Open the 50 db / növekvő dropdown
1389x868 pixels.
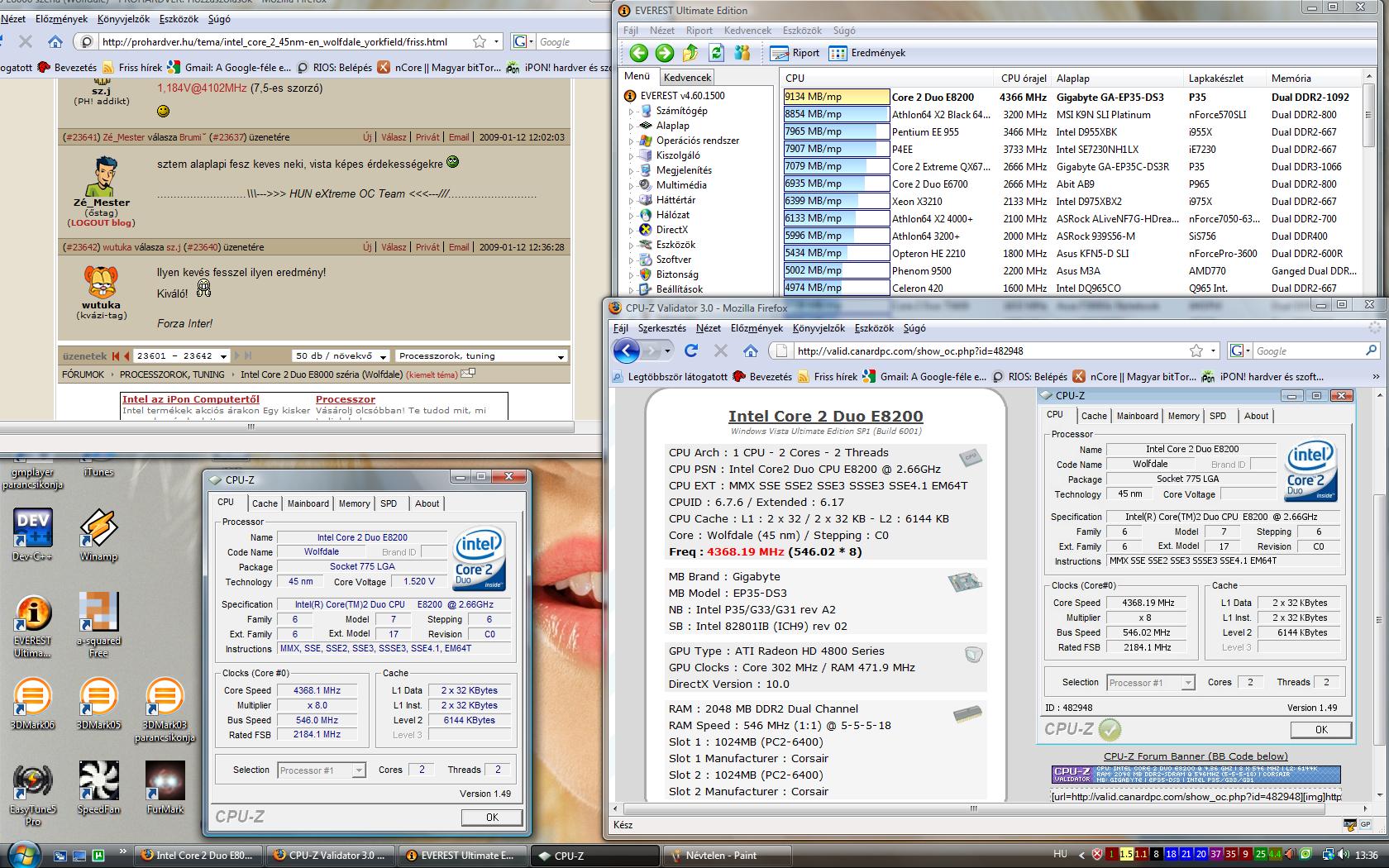[341, 356]
